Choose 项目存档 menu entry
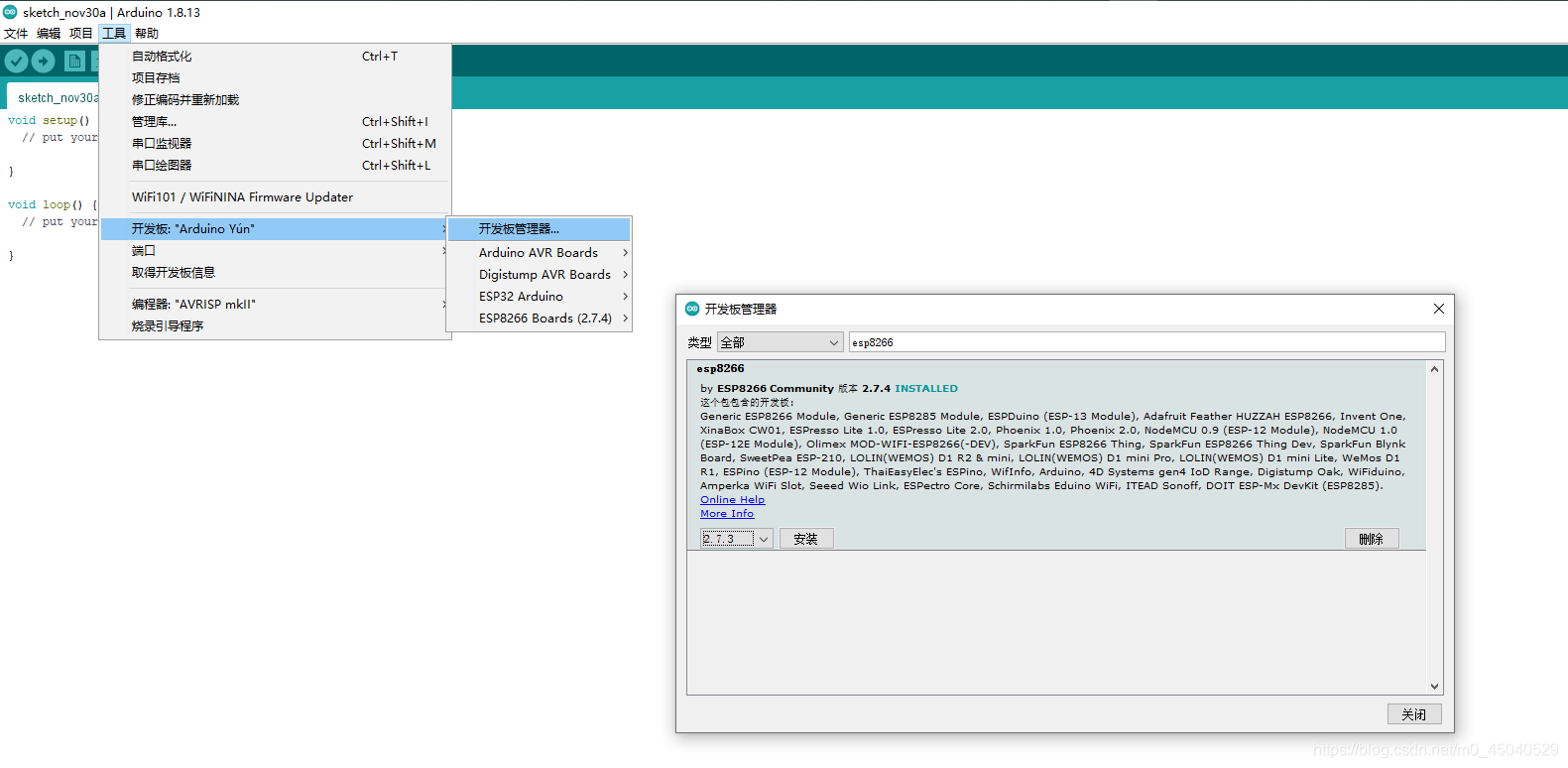1568x768 pixels. (x=275, y=78)
